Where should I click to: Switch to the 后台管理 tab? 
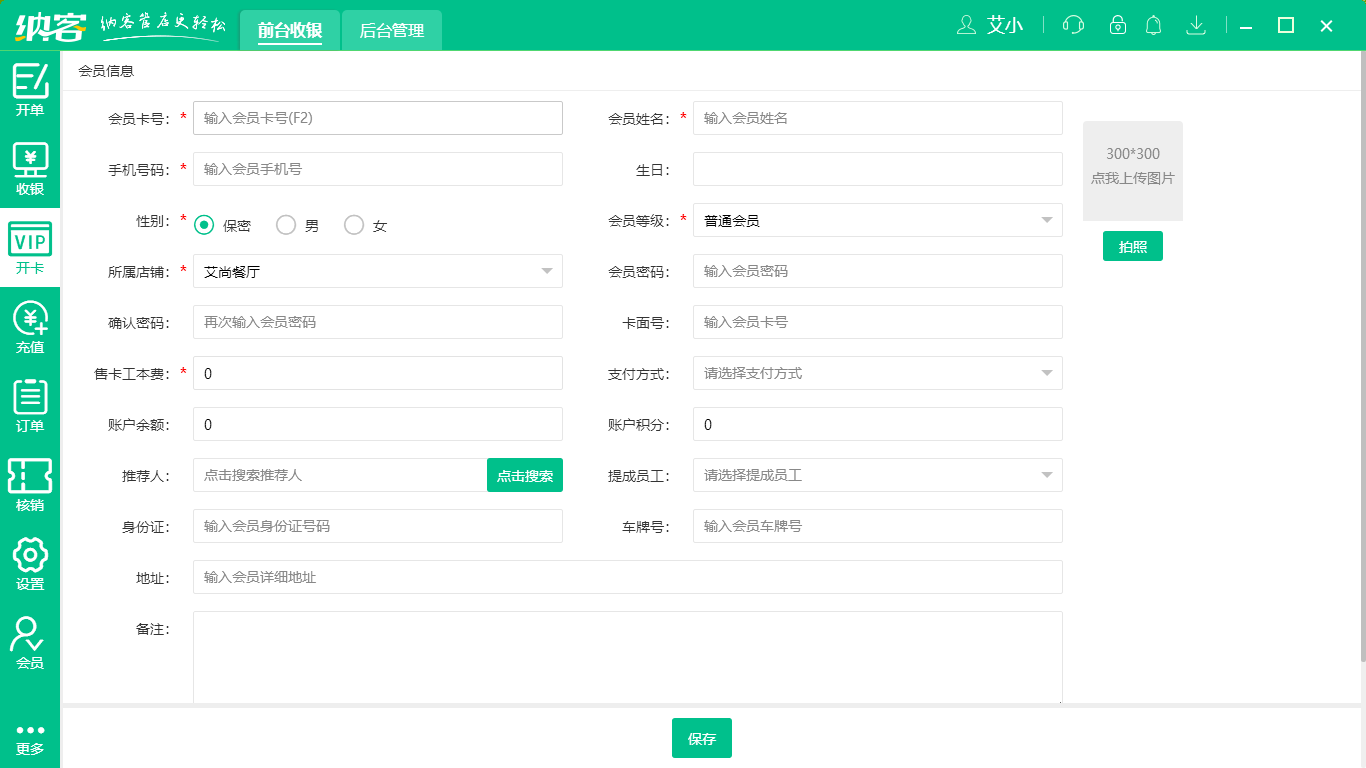coord(391,30)
